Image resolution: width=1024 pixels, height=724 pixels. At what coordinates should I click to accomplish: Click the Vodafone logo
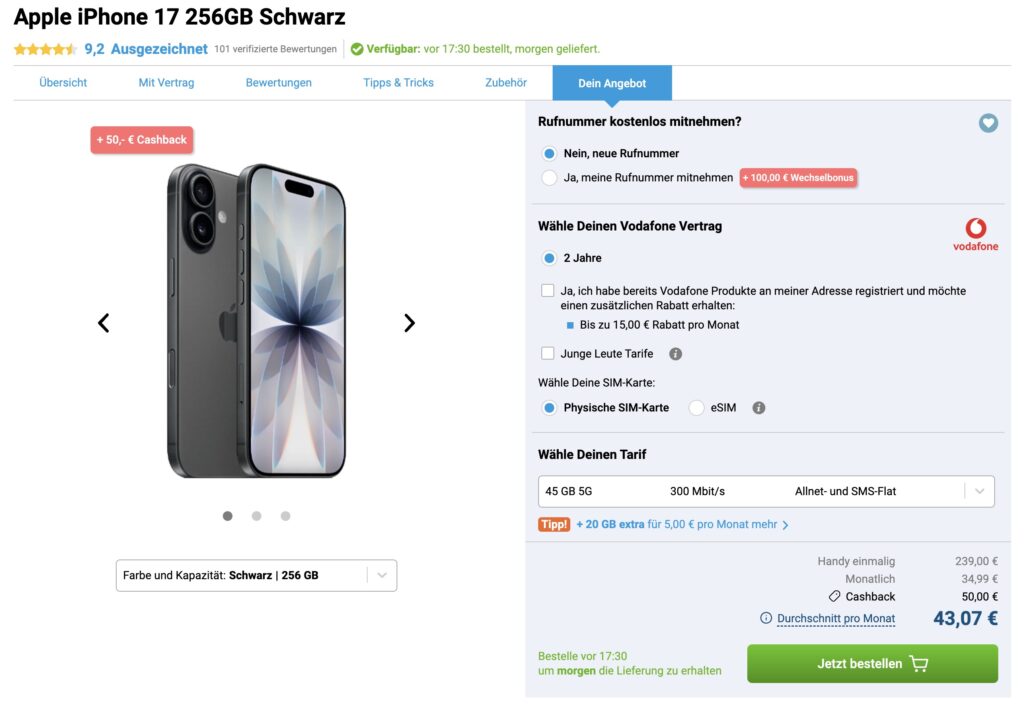(x=975, y=234)
